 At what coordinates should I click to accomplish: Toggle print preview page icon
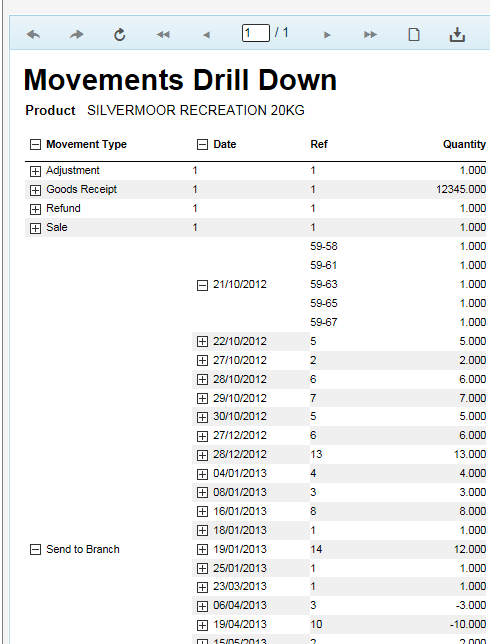pyautogui.click(x=414, y=34)
